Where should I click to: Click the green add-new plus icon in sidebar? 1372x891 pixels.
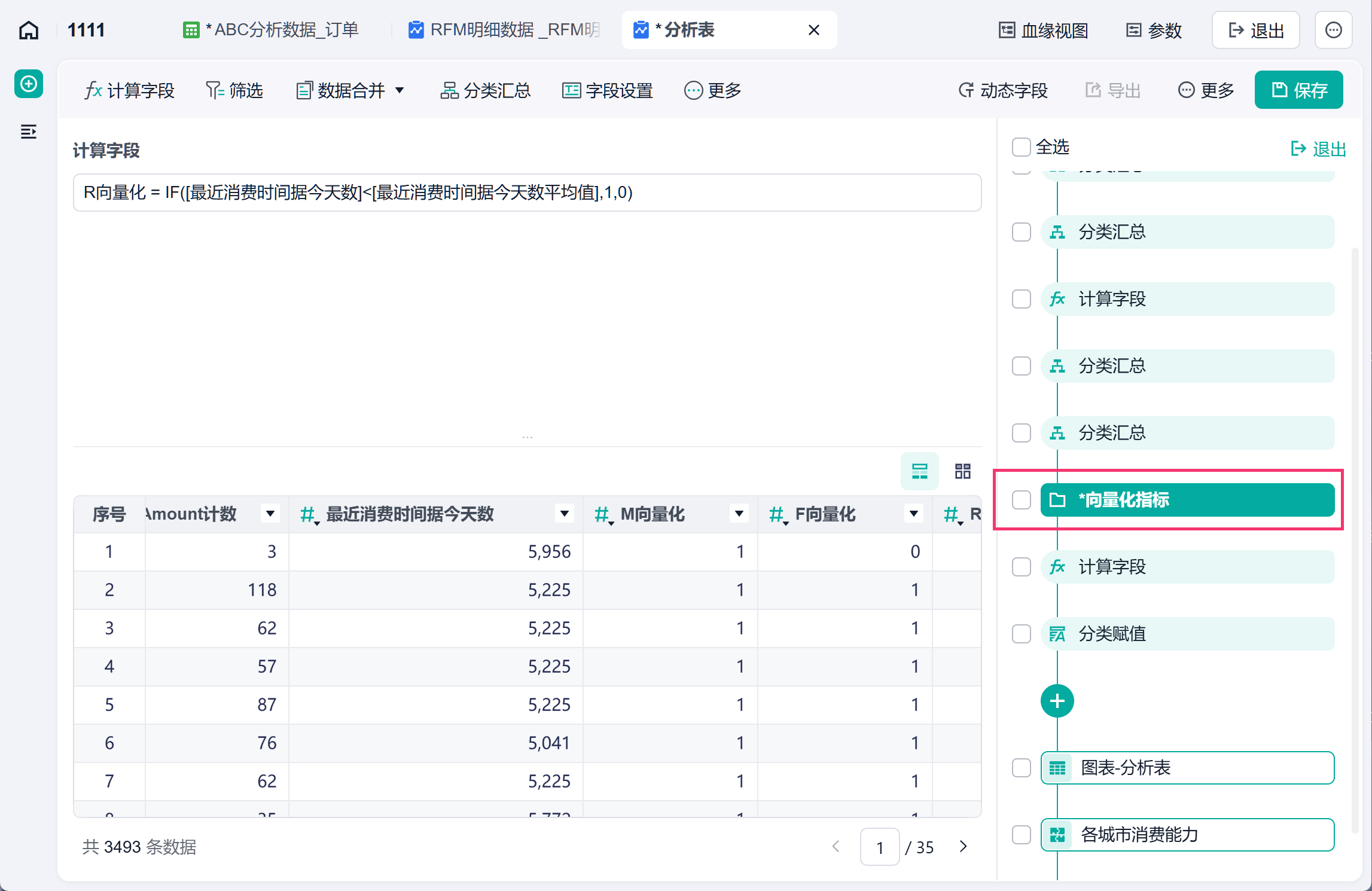pyautogui.click(x=28, y=84)
